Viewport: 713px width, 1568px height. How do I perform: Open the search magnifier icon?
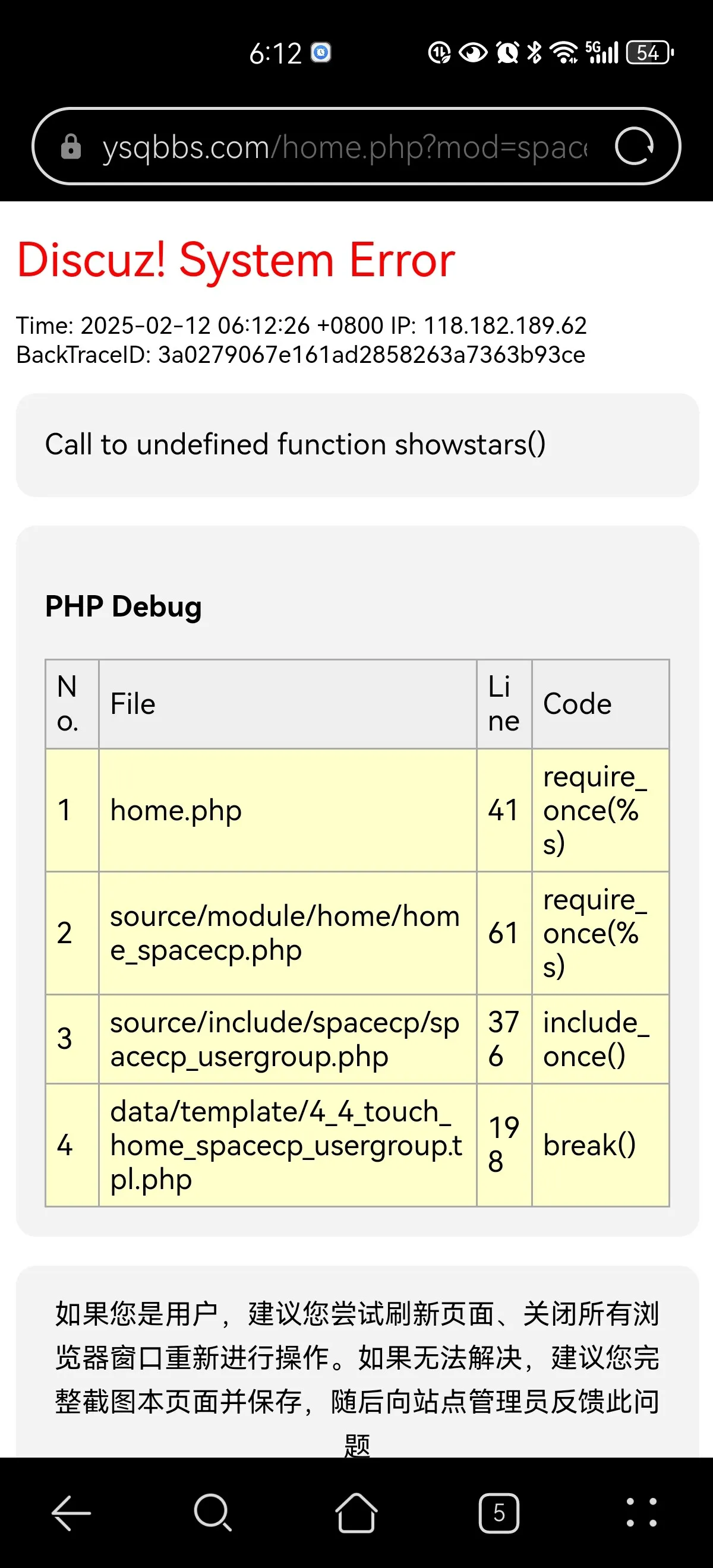(x=213, y=1513)
